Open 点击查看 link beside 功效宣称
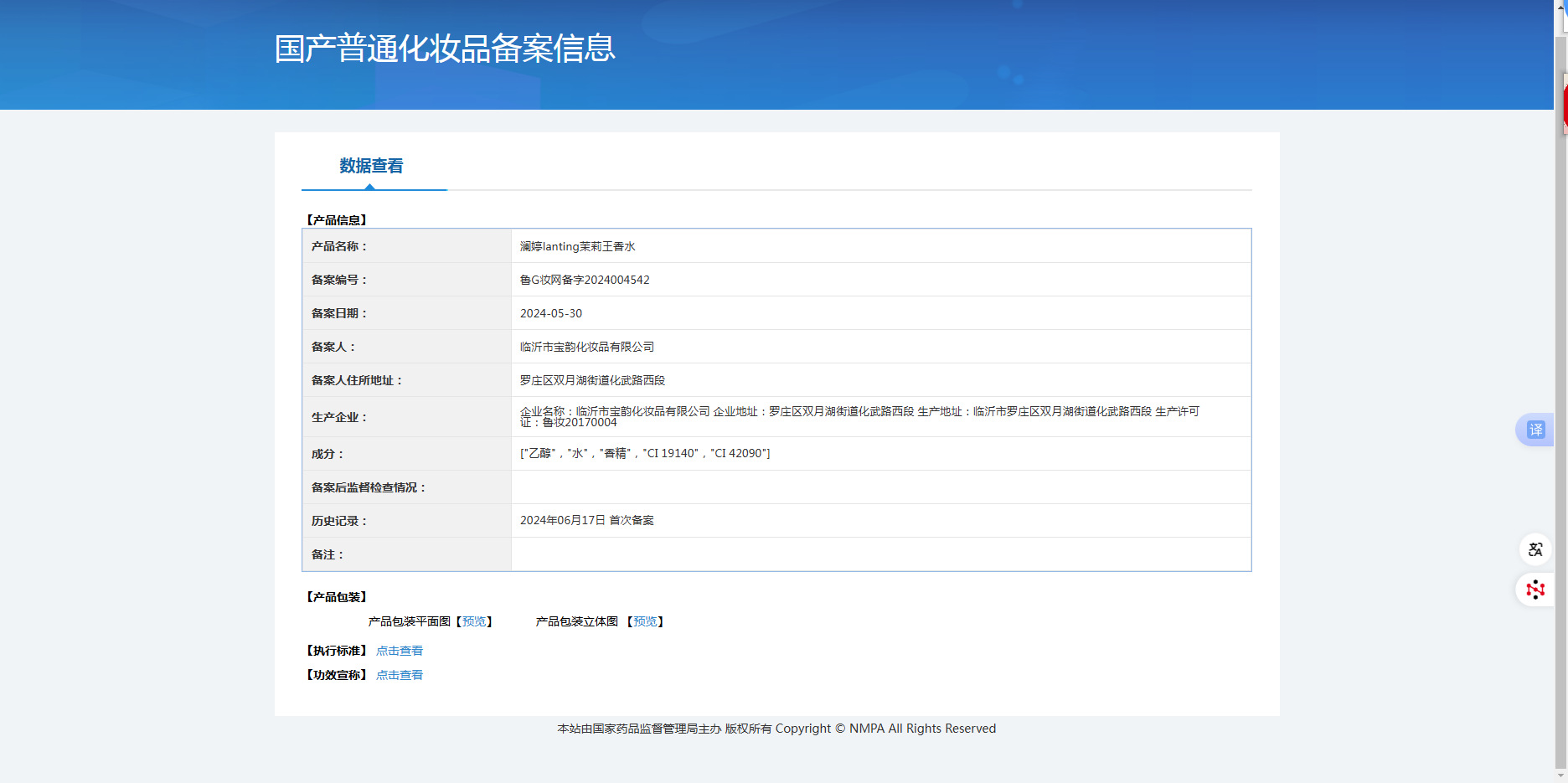 (400, 675)
